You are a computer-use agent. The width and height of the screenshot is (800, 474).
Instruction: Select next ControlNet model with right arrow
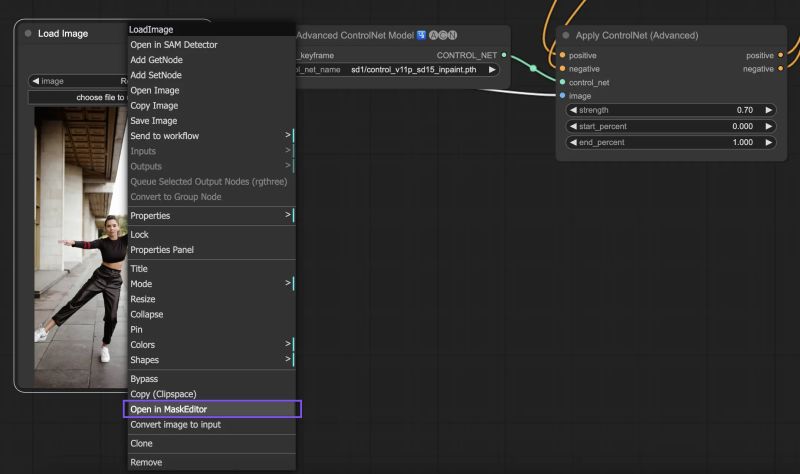[492, 69]
